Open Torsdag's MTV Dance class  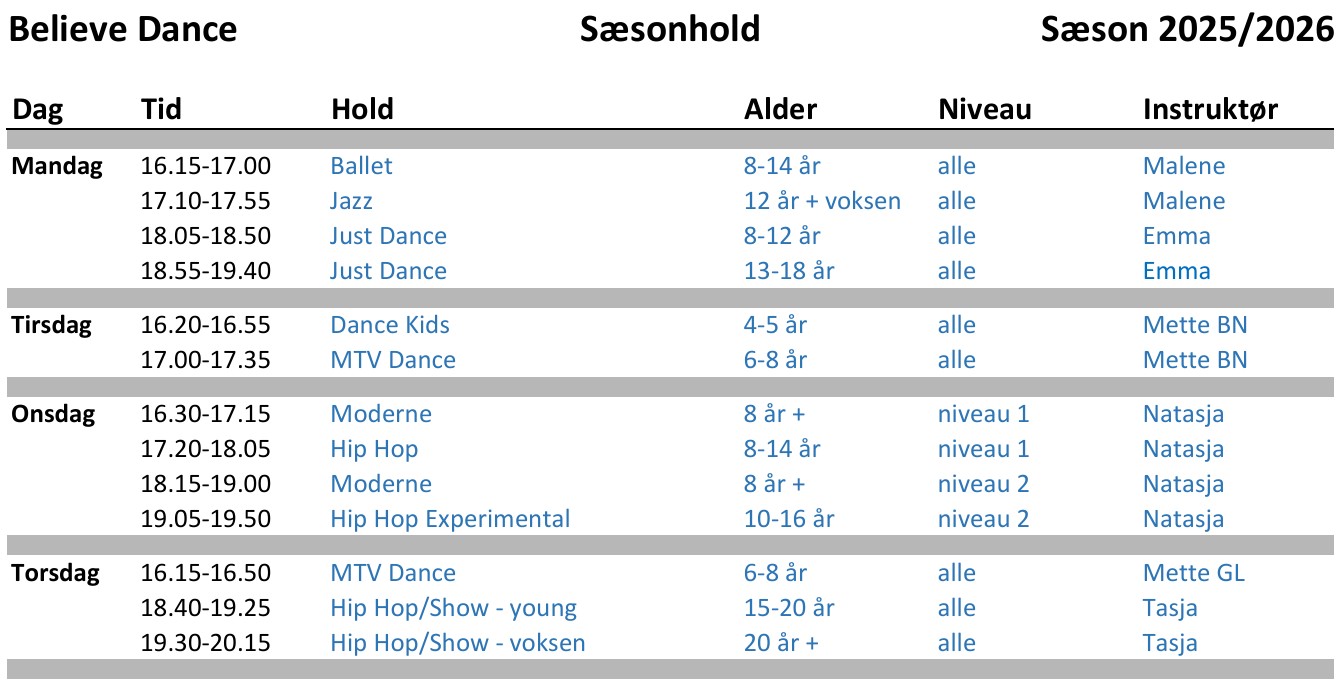pos(393,572)
